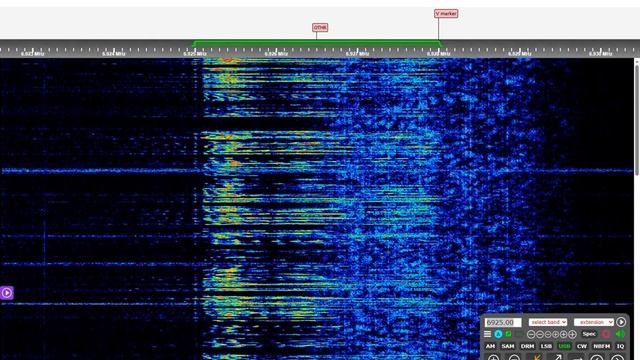The height and width of the screenshot is (360, 640).
Task: Open the hamburger menu in the control panel
Action: coord(487,334)
